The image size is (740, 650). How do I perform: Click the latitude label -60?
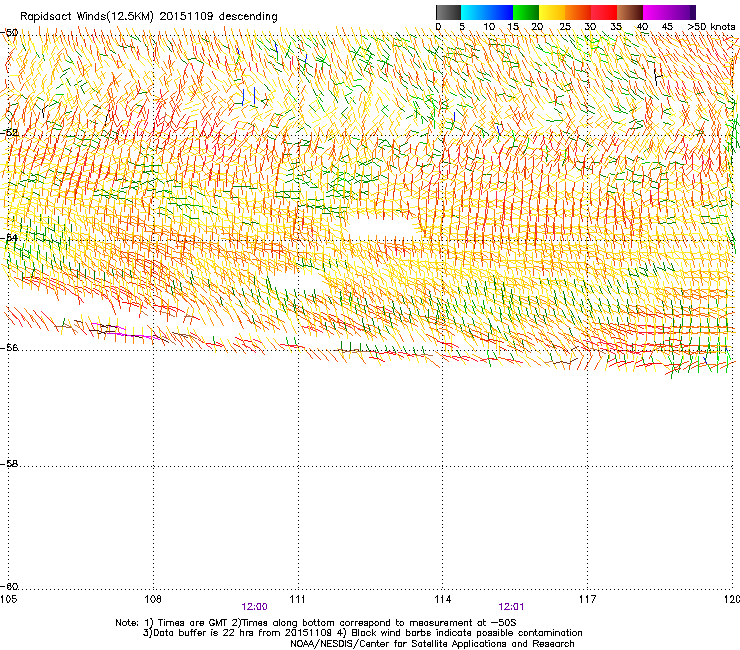[9, 587]
